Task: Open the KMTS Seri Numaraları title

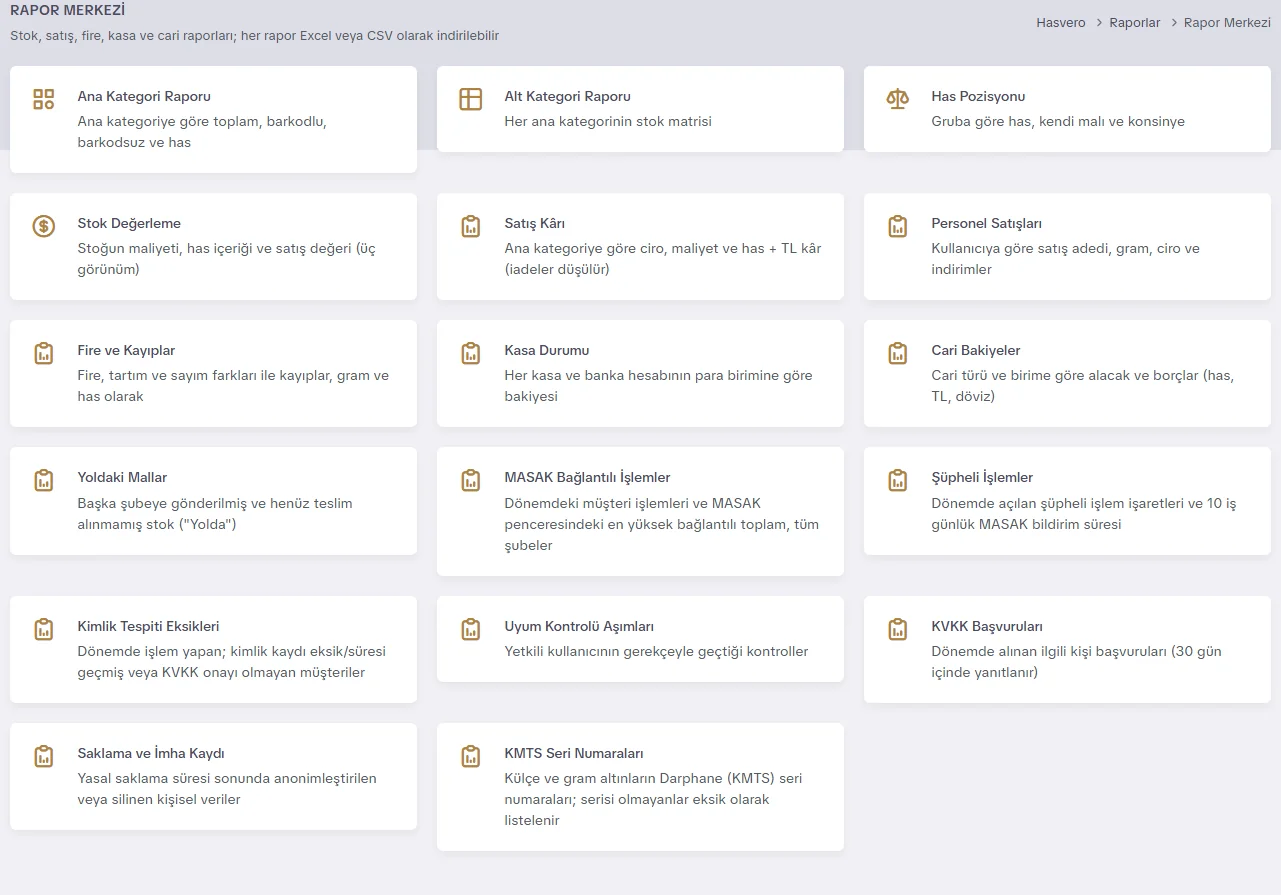Action: [x=574, y=754]
